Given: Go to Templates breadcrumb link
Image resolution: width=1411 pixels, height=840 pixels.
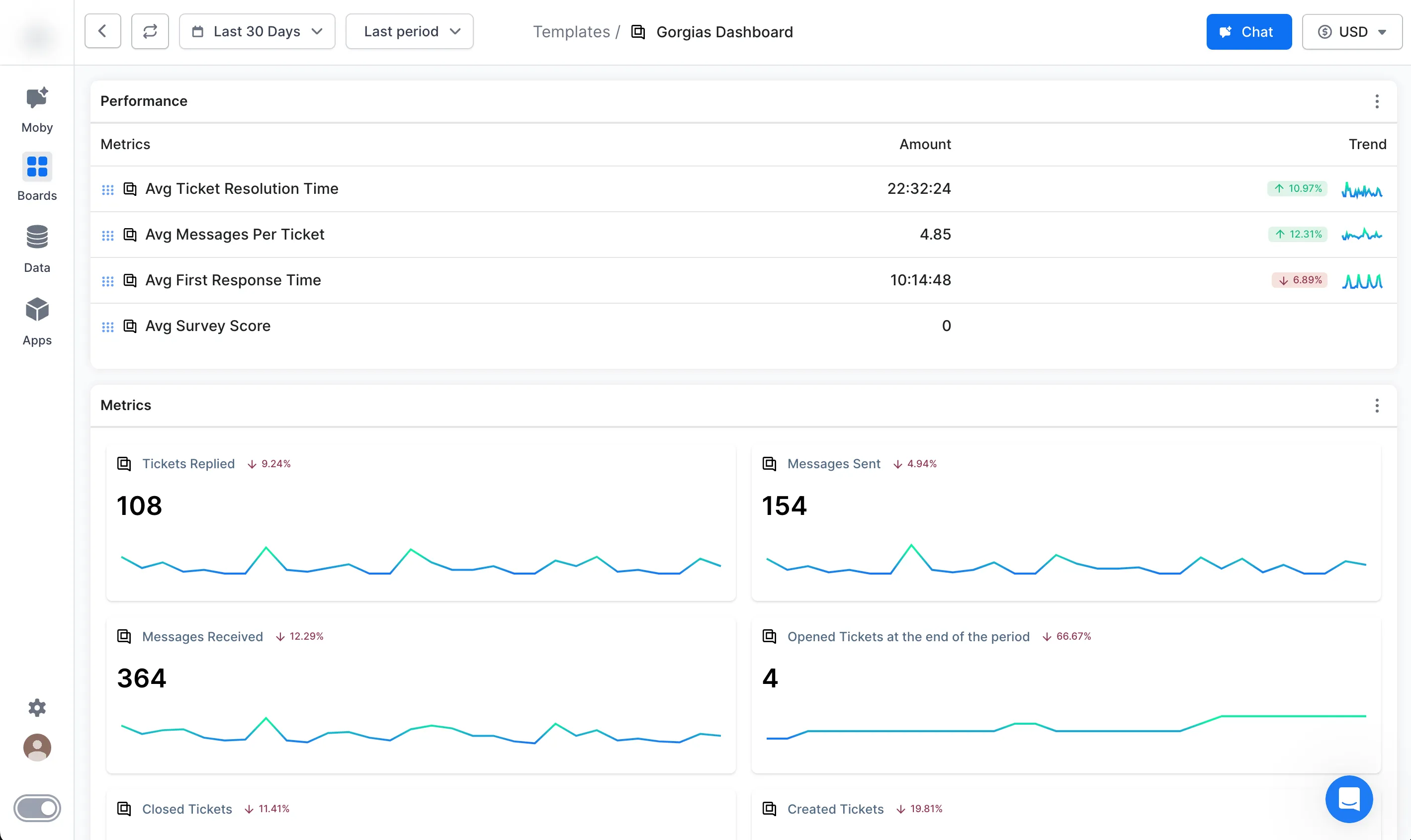Looking at the screenshot, I should [571, 32].
